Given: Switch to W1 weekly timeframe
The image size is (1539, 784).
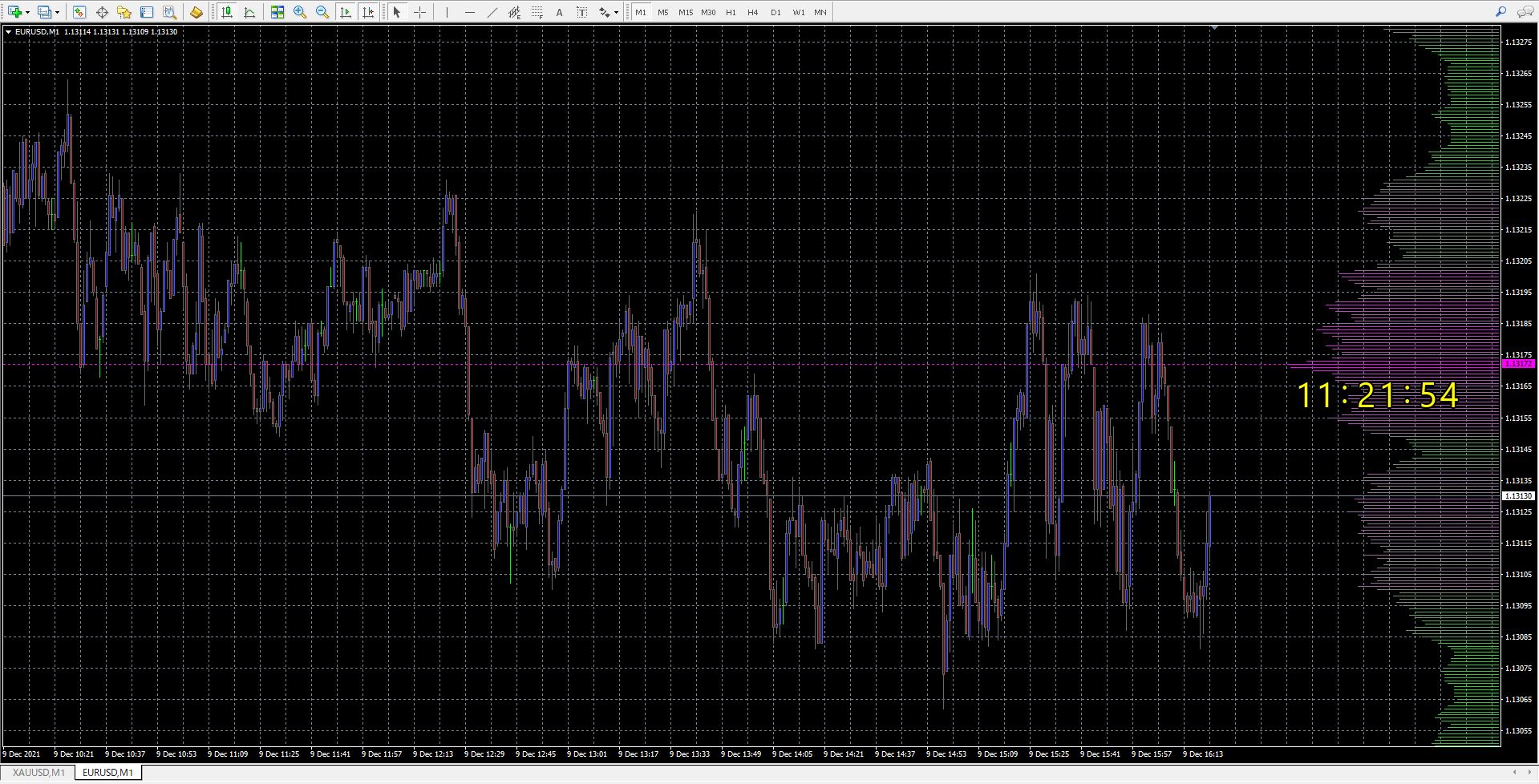Looking at the screenshot, I should [x=799, y=12].
